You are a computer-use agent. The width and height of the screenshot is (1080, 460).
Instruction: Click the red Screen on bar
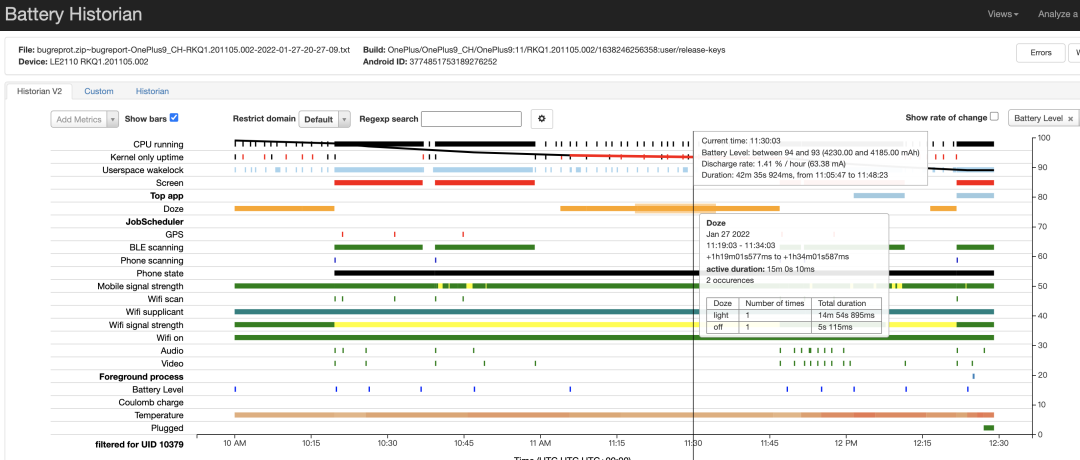[x=378, y=183]
